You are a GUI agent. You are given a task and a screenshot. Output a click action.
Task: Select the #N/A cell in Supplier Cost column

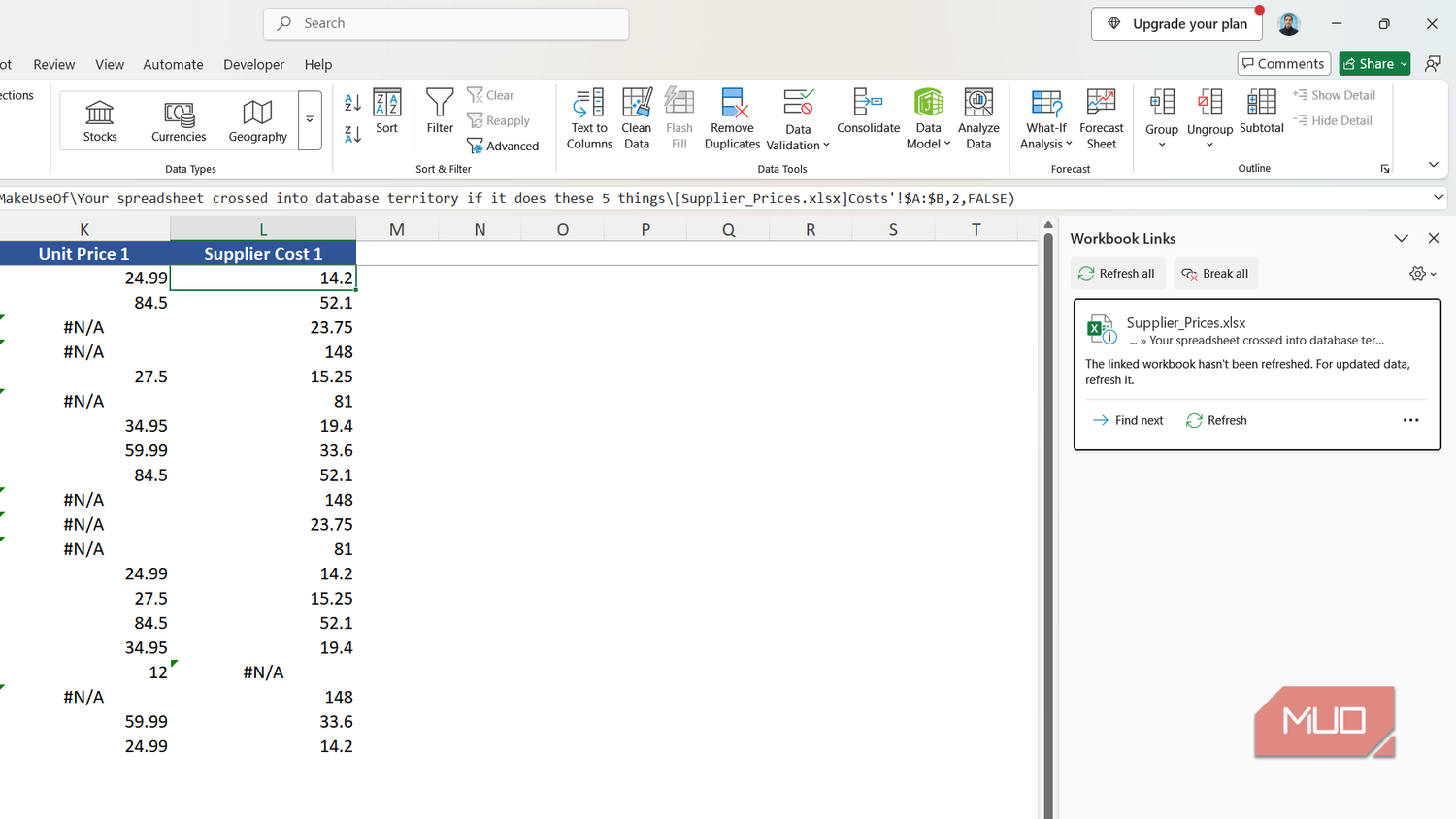263,672
